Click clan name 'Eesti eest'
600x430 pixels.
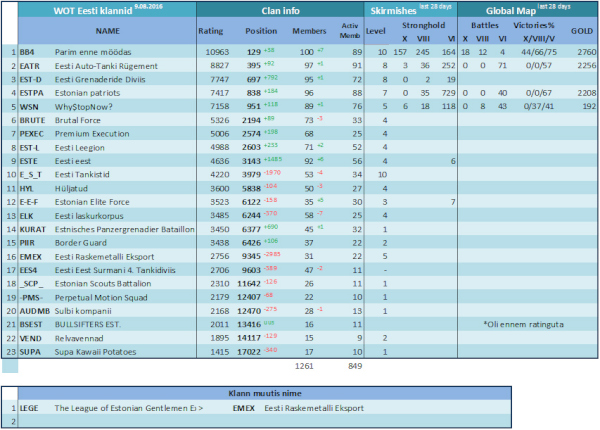pos(73,161)
